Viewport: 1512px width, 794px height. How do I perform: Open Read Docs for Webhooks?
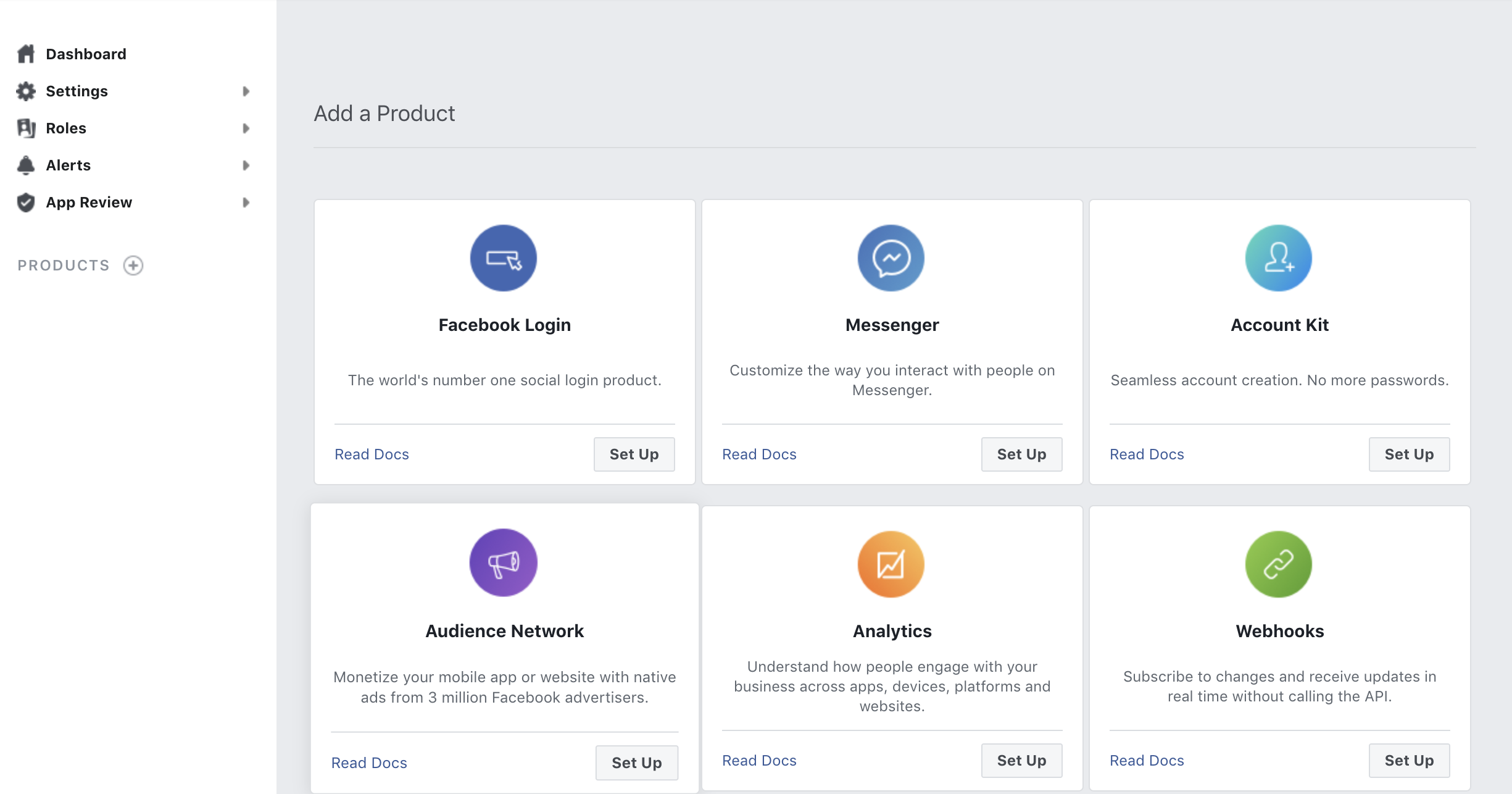[x=1147, y=761]
